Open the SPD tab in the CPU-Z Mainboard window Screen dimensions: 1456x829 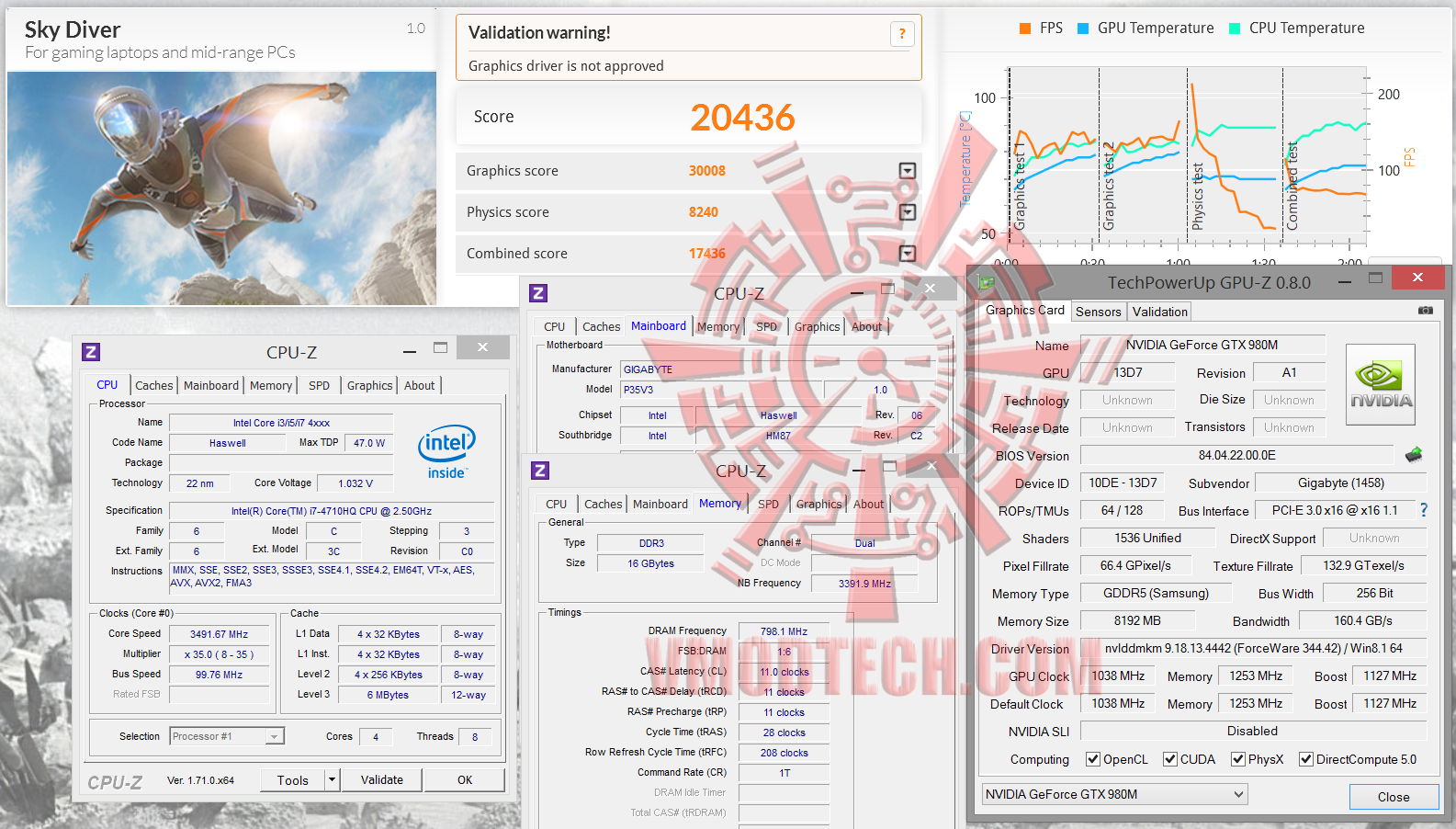[x=767, y=327]
